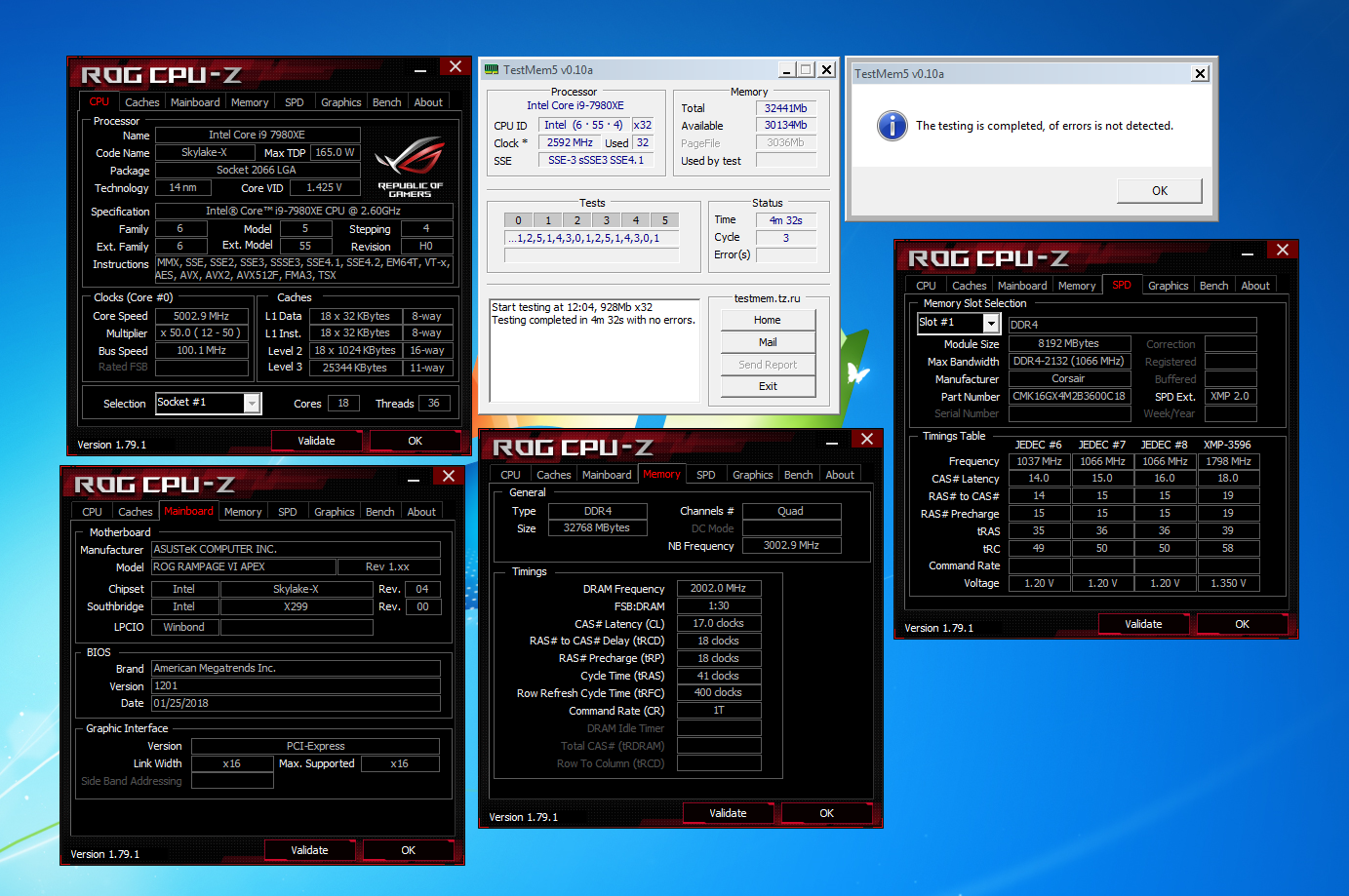
Task: Open SPD tab in Mainboard window
Action: click(x=287, y=512)
